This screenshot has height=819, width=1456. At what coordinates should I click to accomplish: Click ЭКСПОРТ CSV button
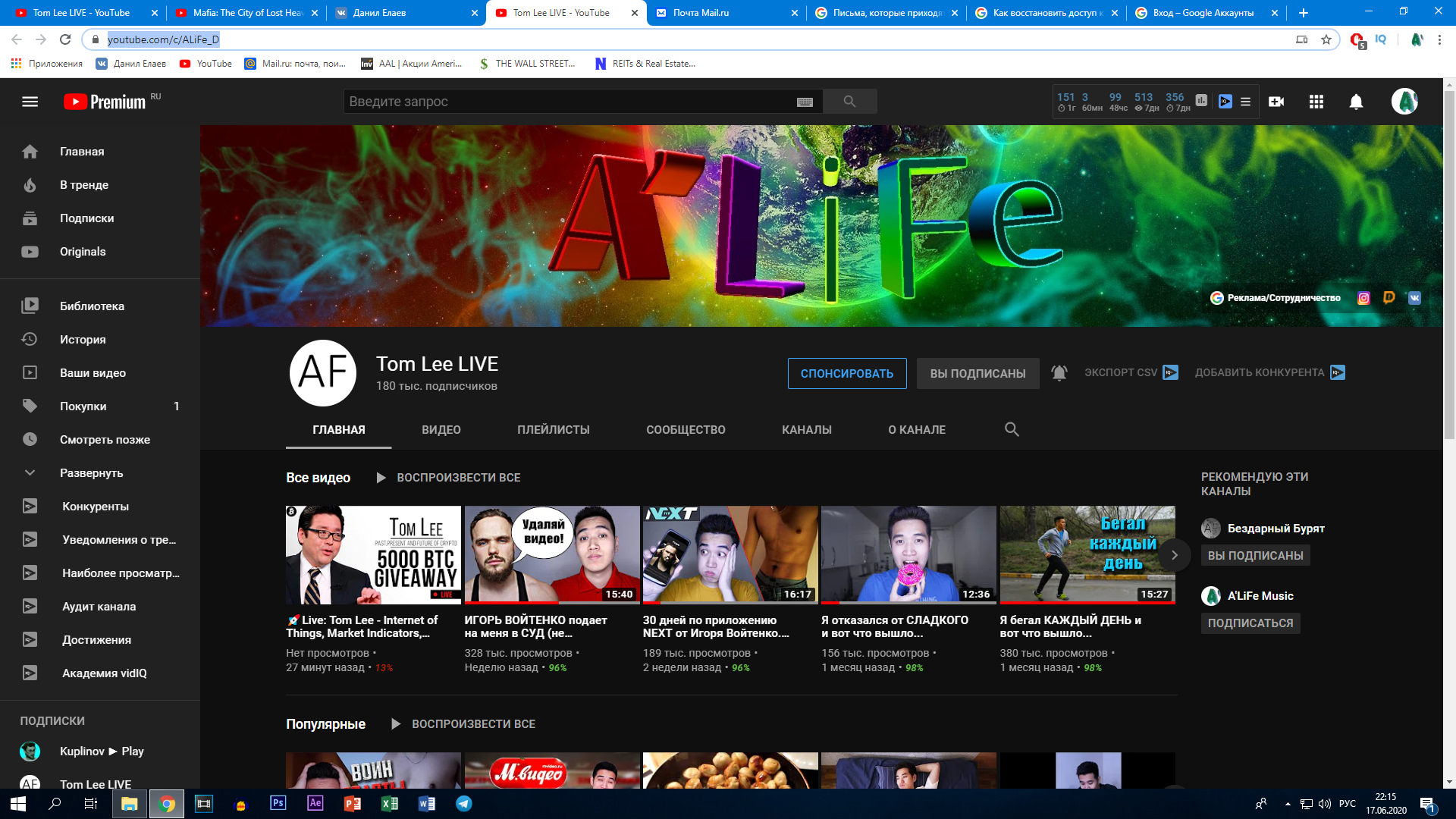pyautogui.click(x=1131, y=372)
